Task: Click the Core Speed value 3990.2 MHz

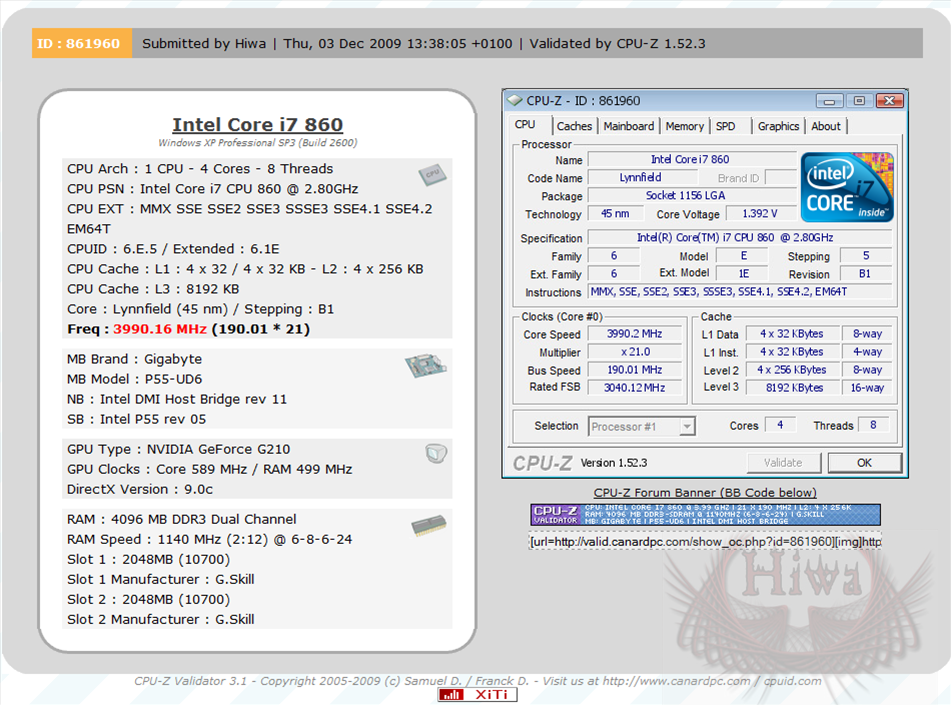Action: pyautogui.click(x=634, y=334)
